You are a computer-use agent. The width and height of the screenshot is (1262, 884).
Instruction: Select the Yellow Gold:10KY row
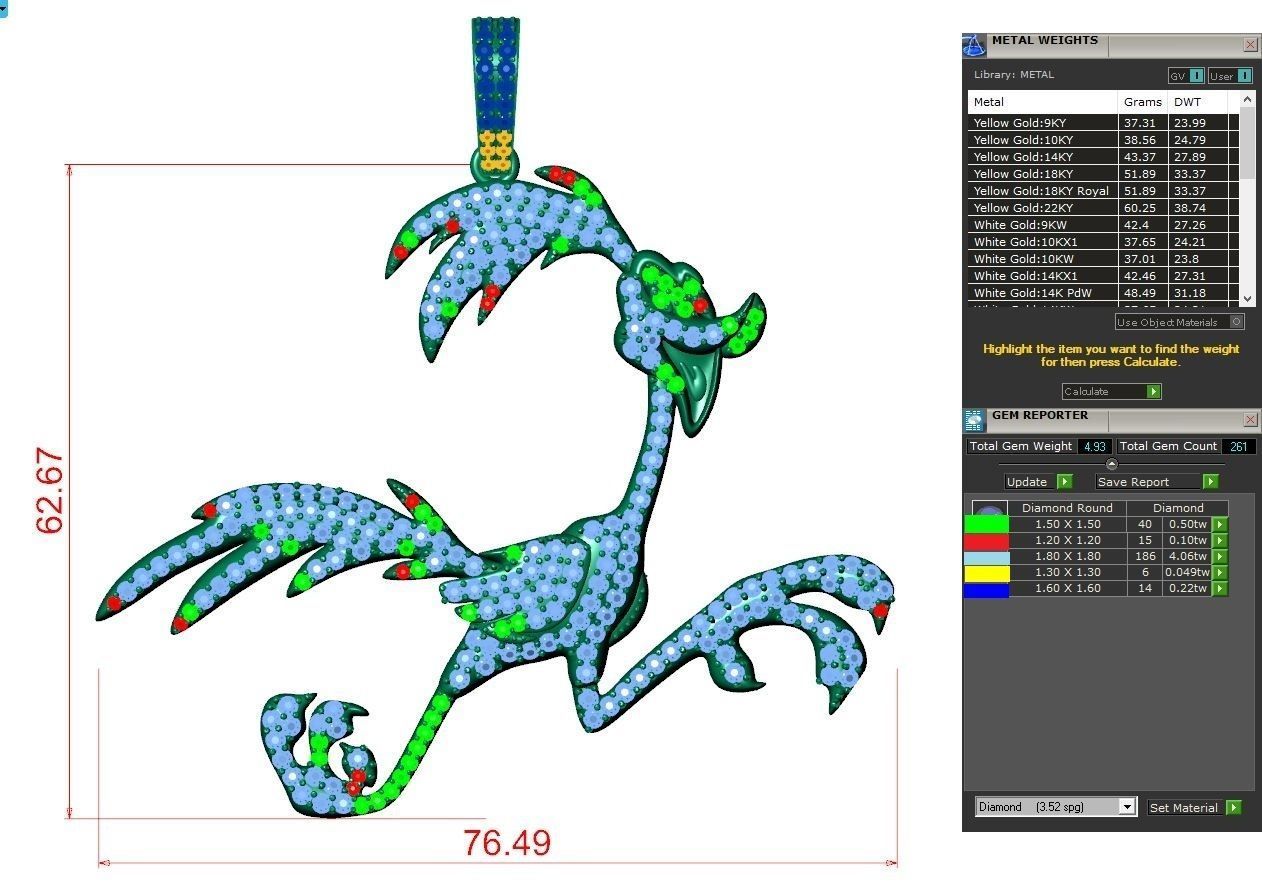coord(1104,140)
